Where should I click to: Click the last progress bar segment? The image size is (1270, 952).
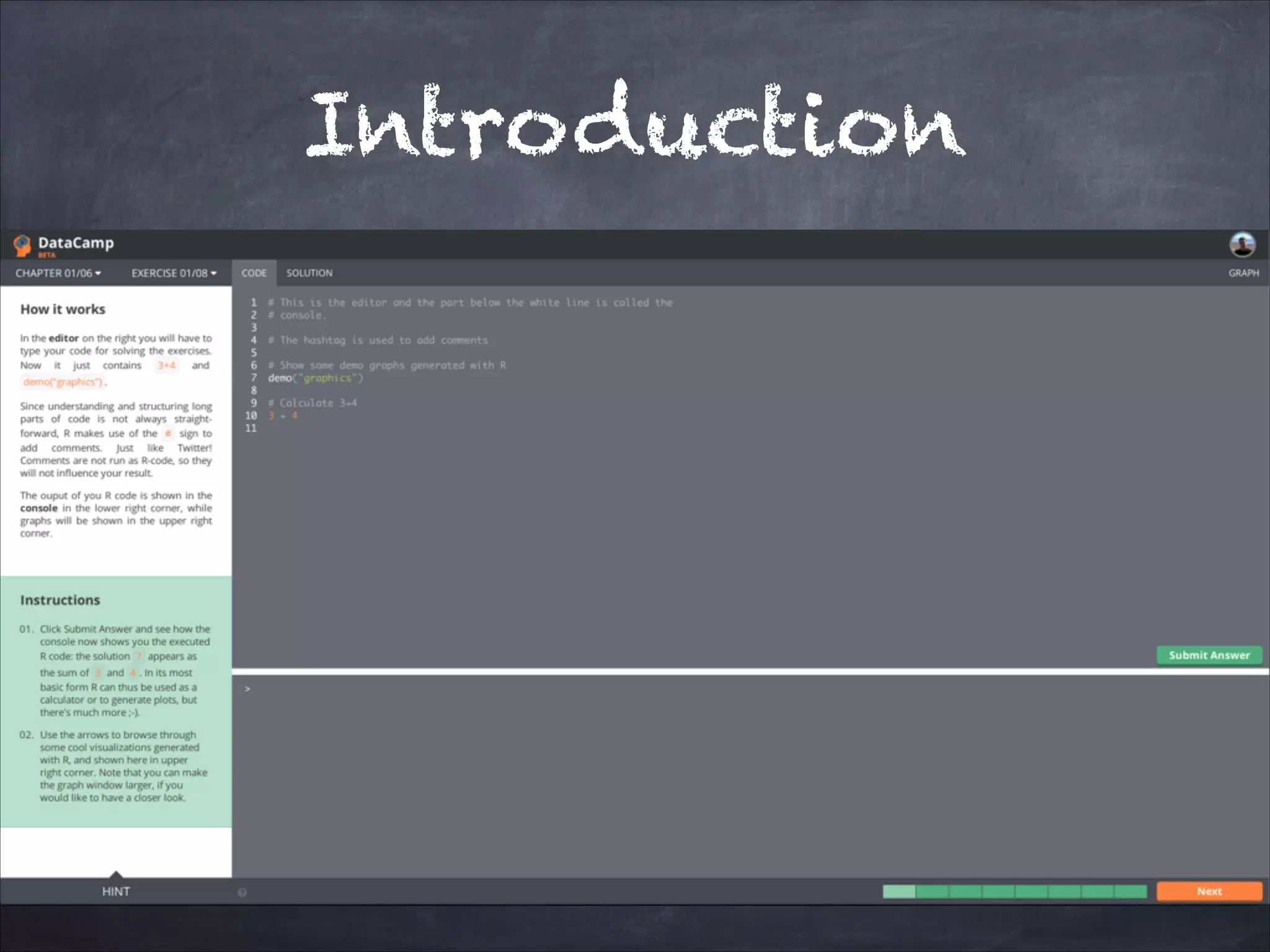[x=1130, y=892]
